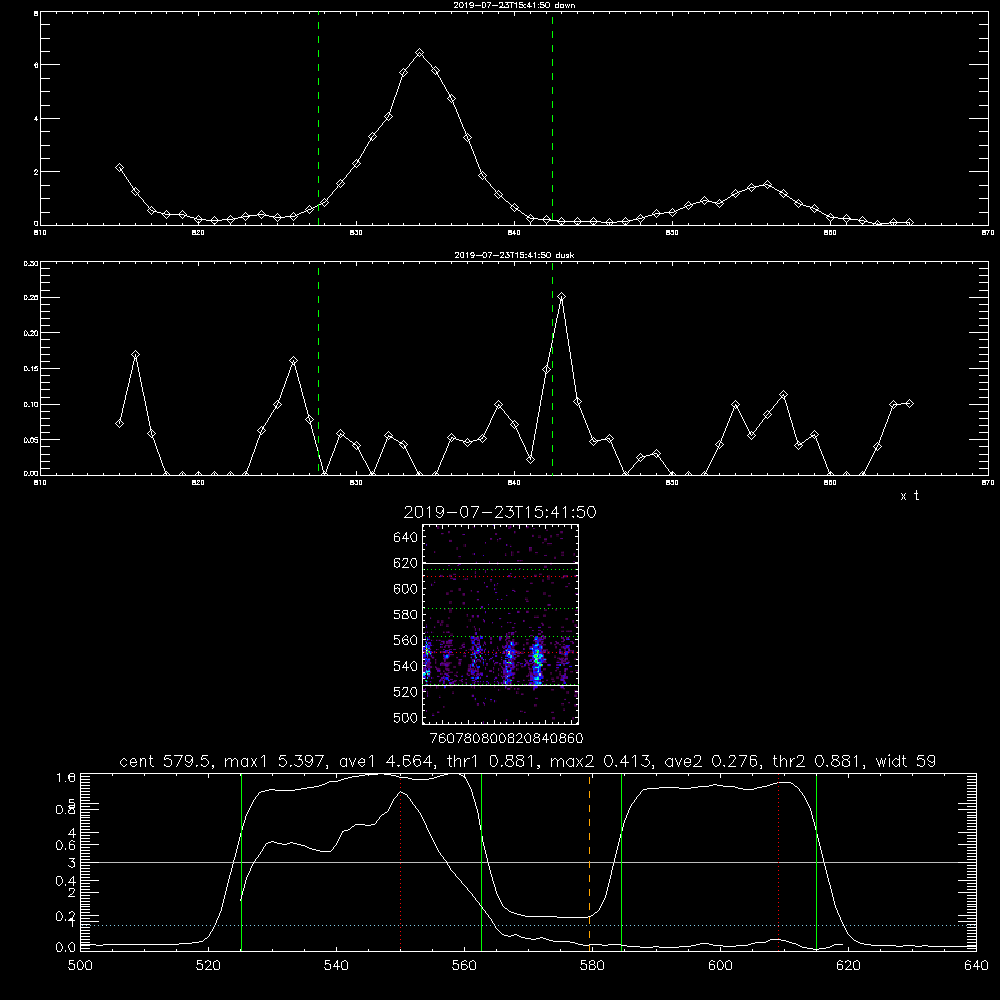
Task: Click heatmap y-axis label 620
Action: click(406, 563)
